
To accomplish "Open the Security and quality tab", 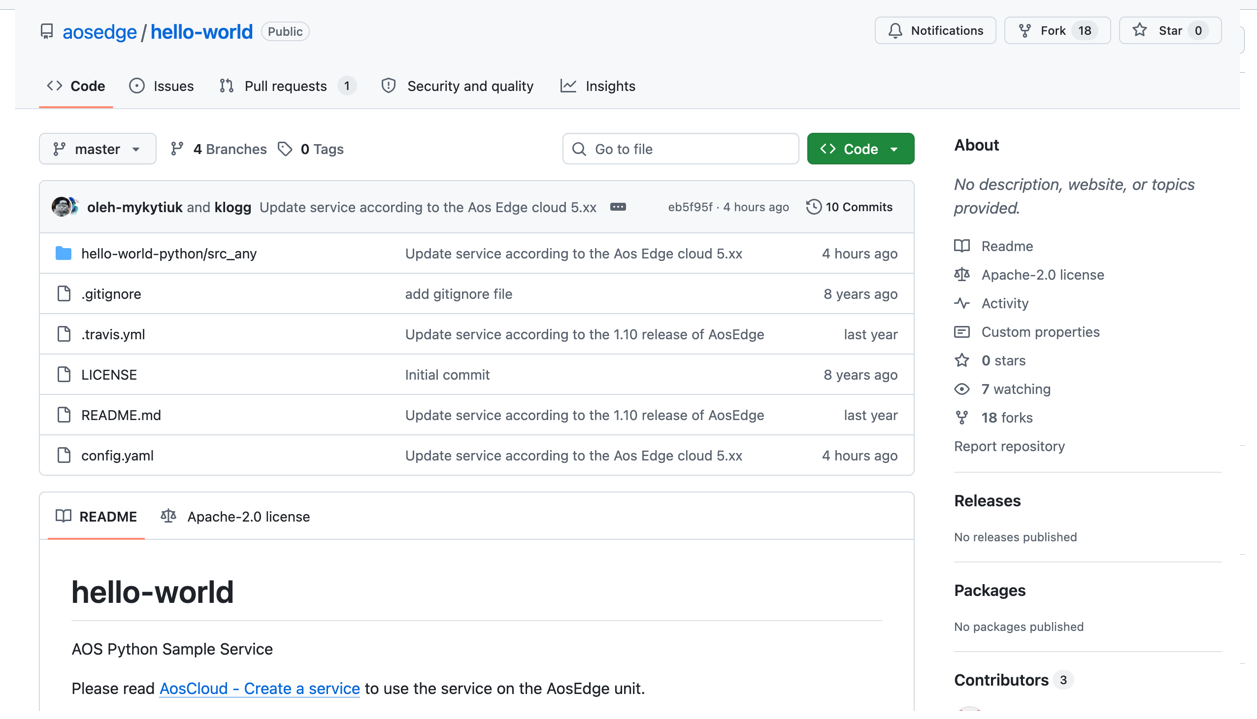I will coord(457,86).
